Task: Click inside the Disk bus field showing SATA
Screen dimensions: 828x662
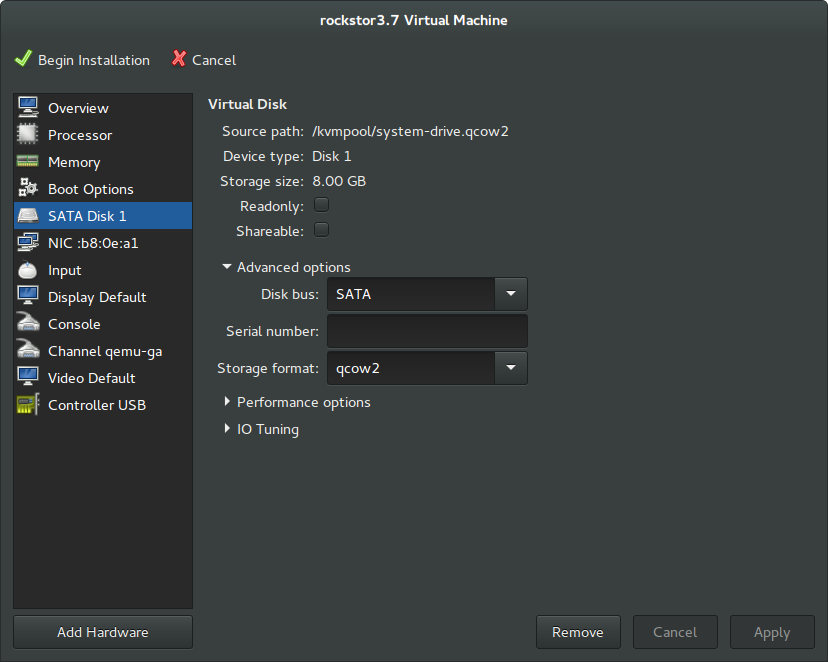Action: point(411,294)
